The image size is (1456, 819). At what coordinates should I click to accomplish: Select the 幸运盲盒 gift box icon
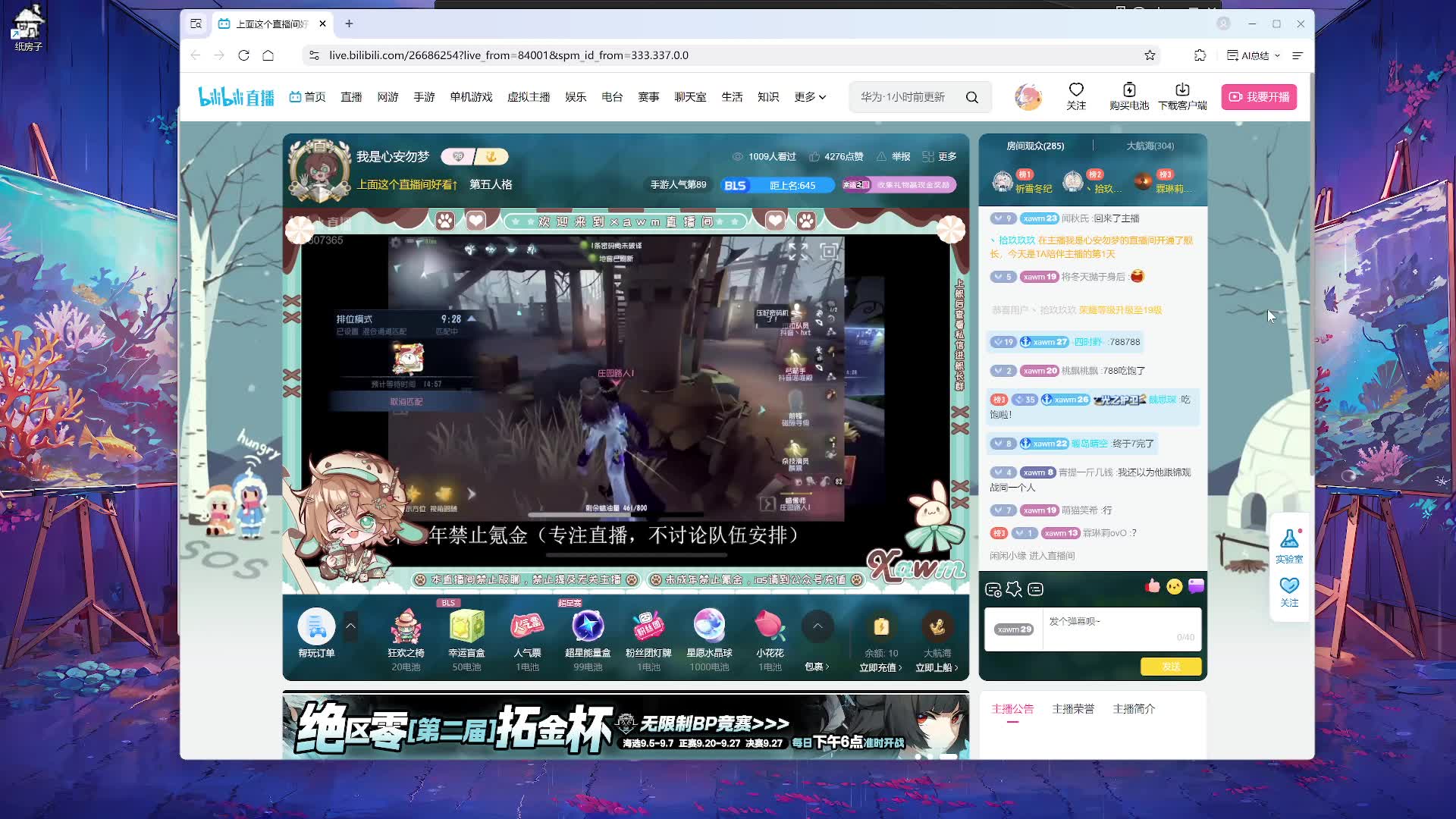click(466, 626)
